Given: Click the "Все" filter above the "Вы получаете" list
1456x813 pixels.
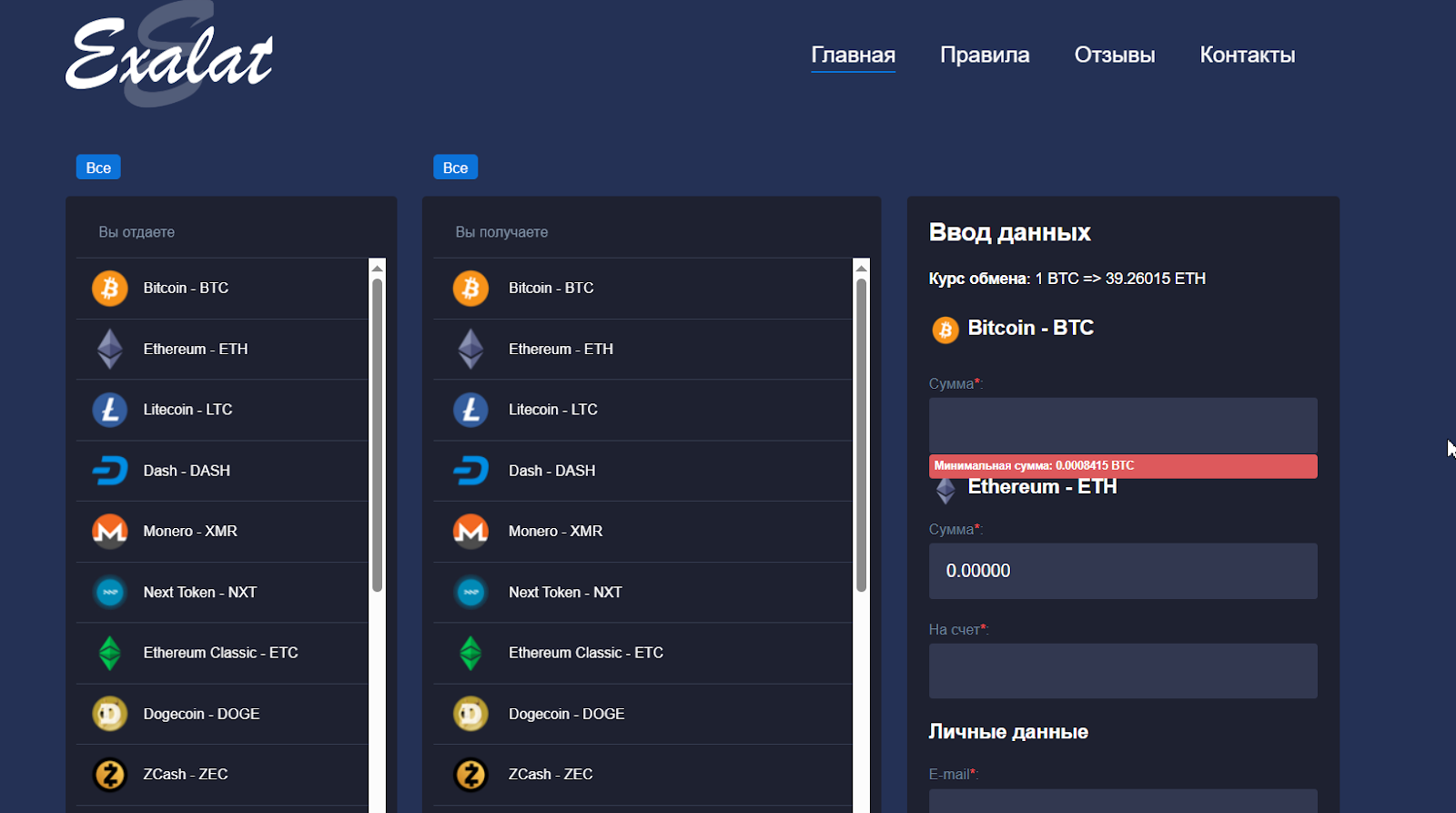Looking at the screenshot, I should (456, 168).
